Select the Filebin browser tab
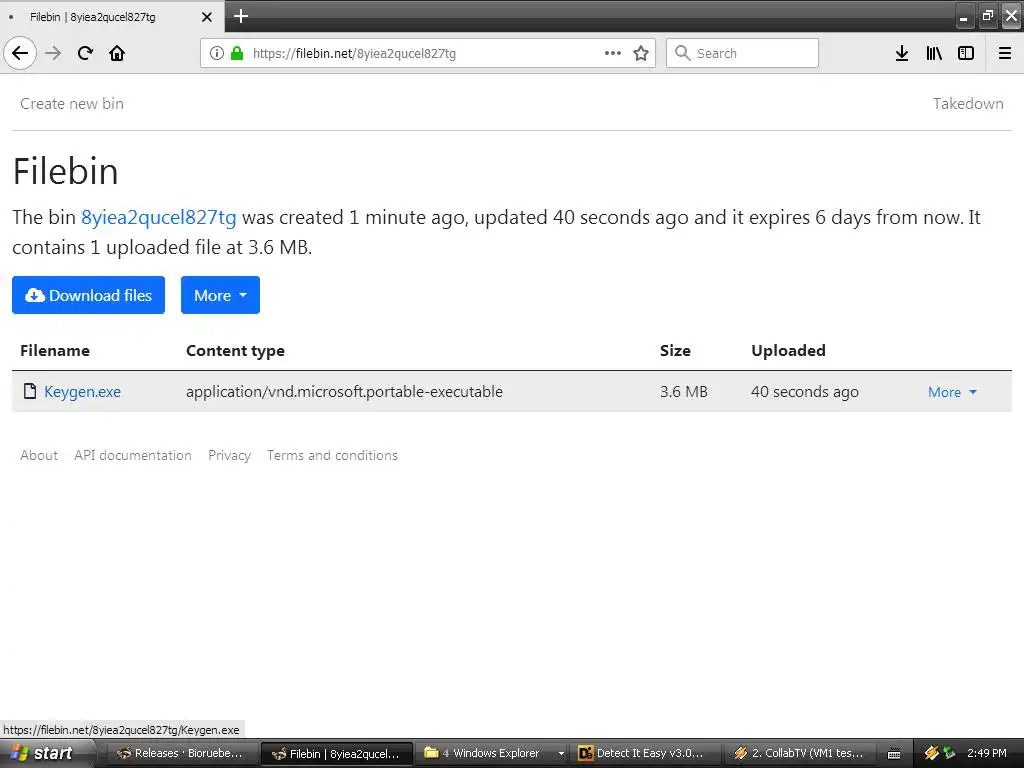The height and width of the screenshot is (768, 1024). tap(111, 16)
